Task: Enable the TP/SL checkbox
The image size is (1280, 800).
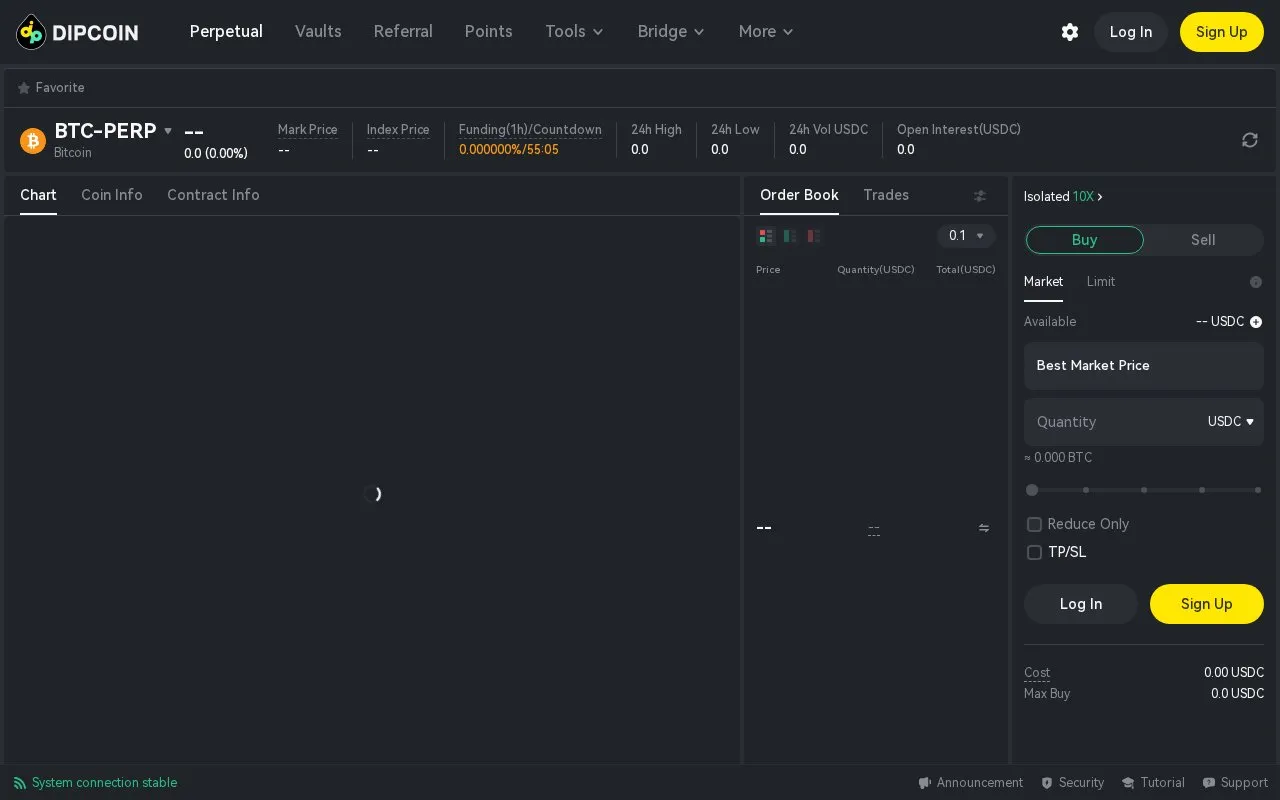Action: pos(1035,552)
